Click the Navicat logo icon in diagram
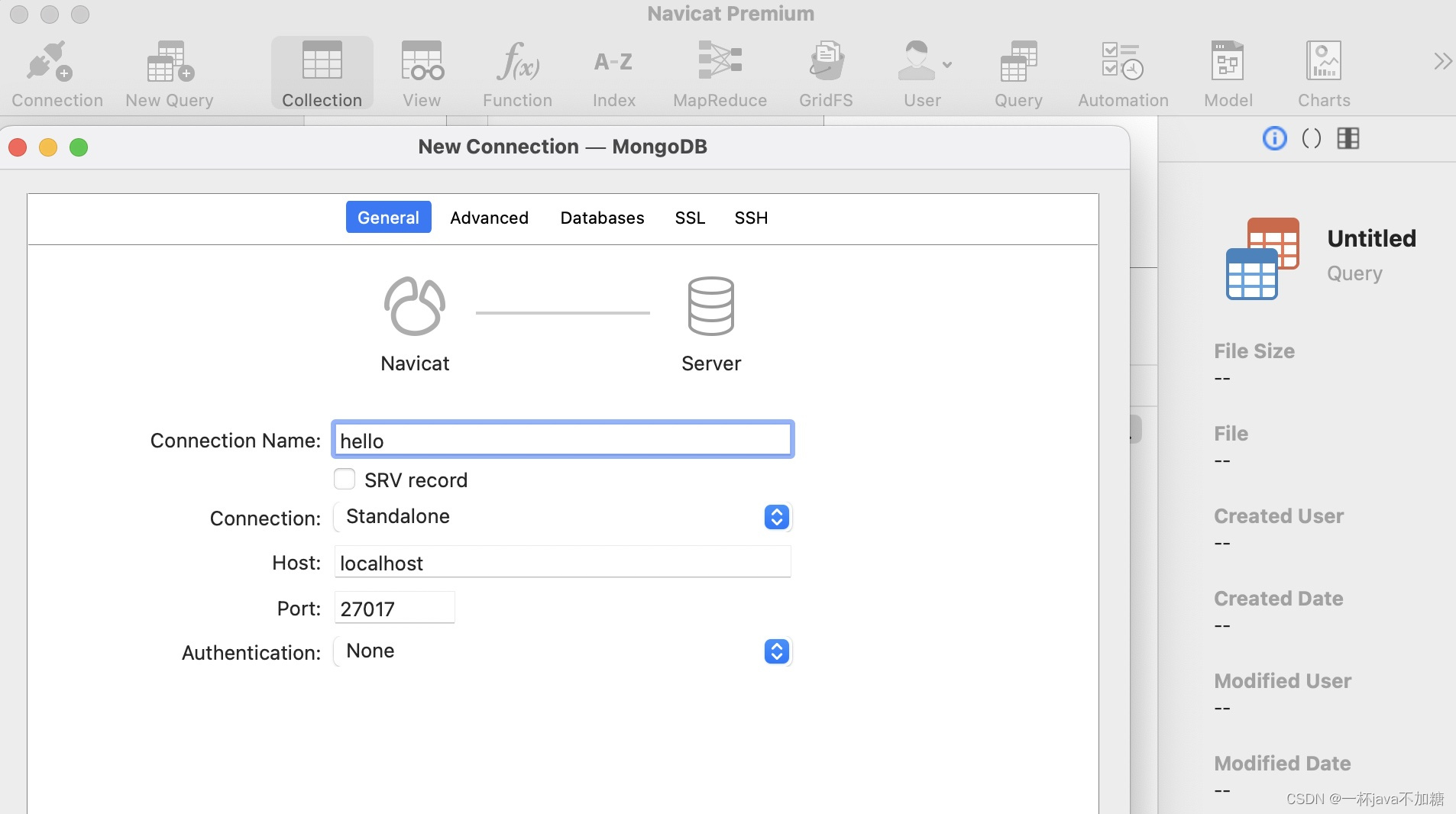The height and width of the screenshot is (814, 1456). pyautogui.click(x=415, y=305)
